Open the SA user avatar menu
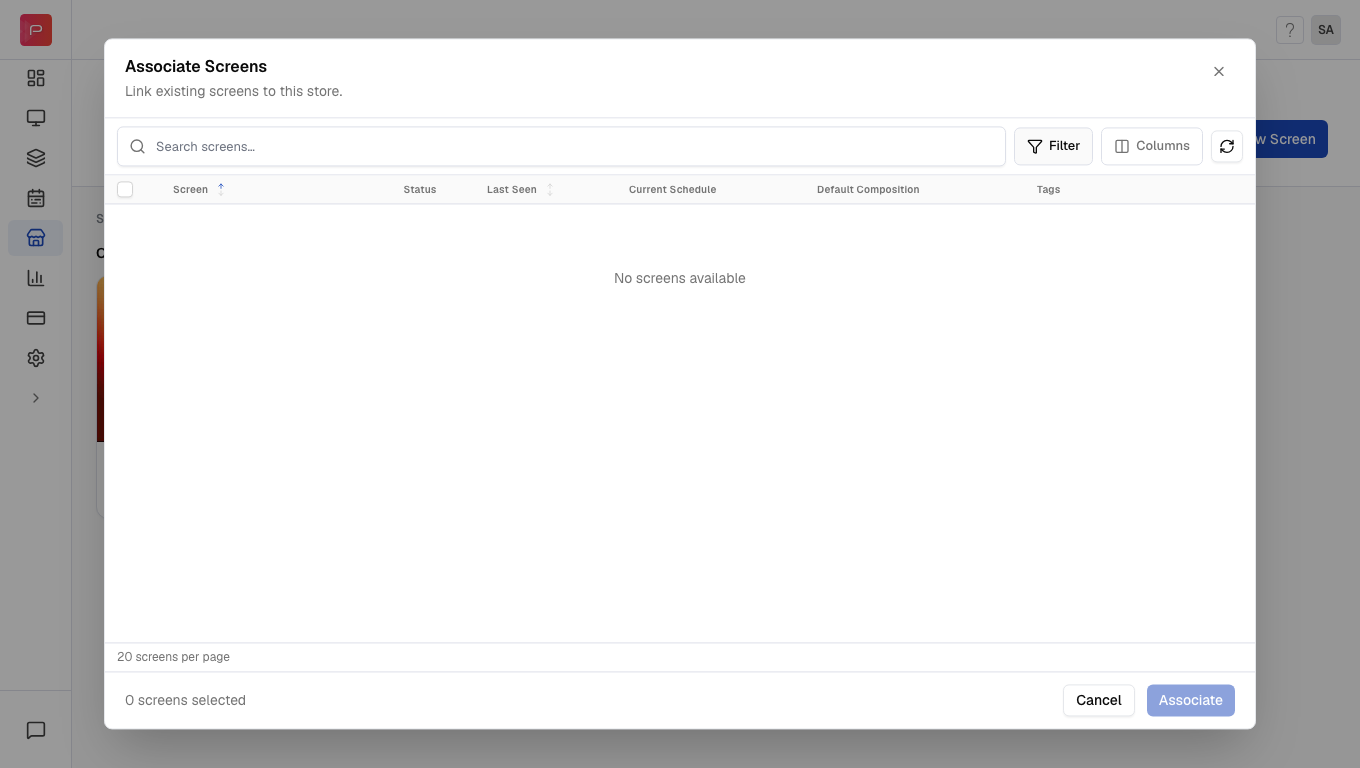 click(x=1326, y=30)
